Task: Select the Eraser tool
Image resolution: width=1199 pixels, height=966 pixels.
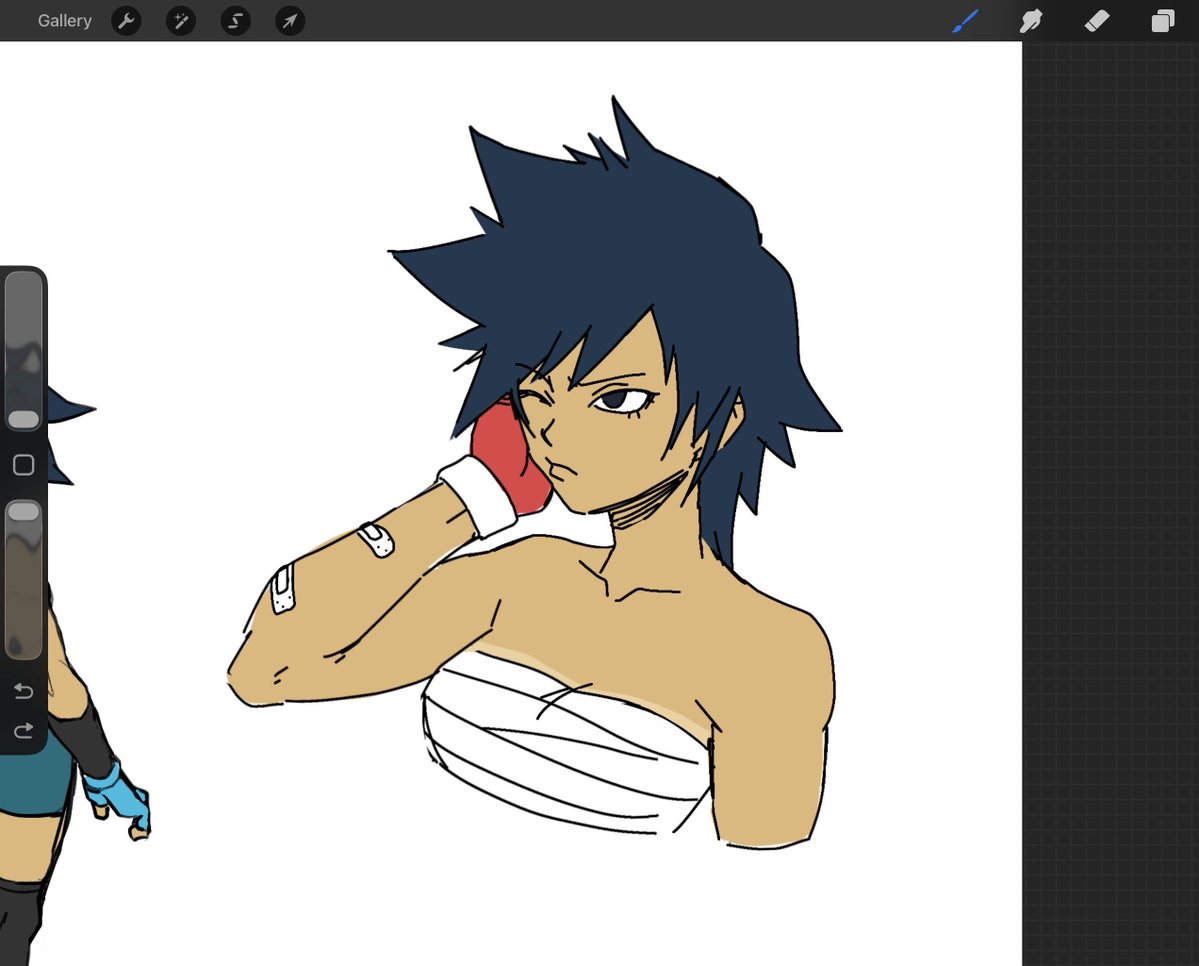Action: [1097, 21]
